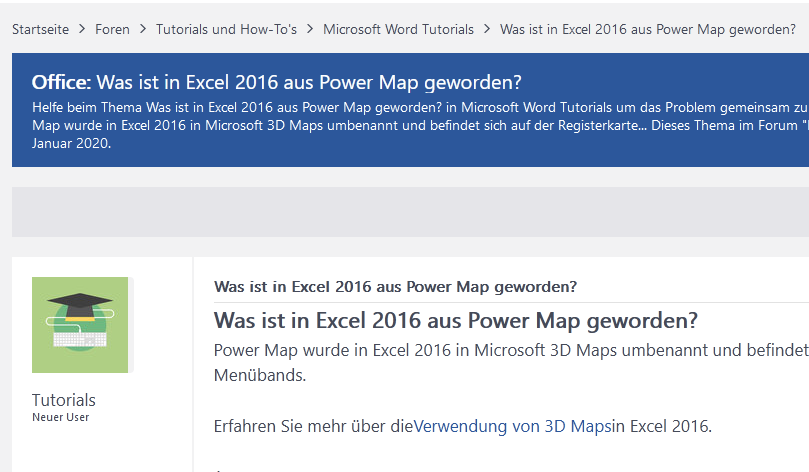
Task: Click chevron separator after Startseite
Action: click(x=82, y=29)
